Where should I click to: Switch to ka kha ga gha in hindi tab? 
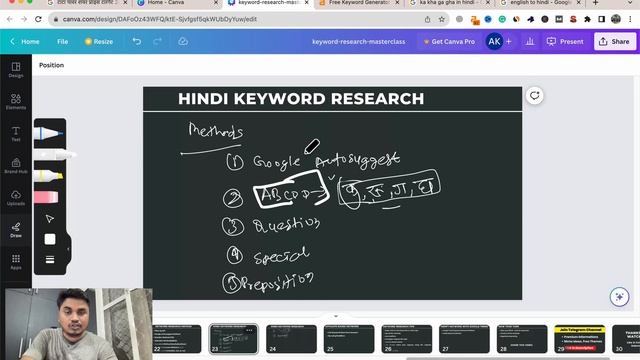click(x=449, y=2)
